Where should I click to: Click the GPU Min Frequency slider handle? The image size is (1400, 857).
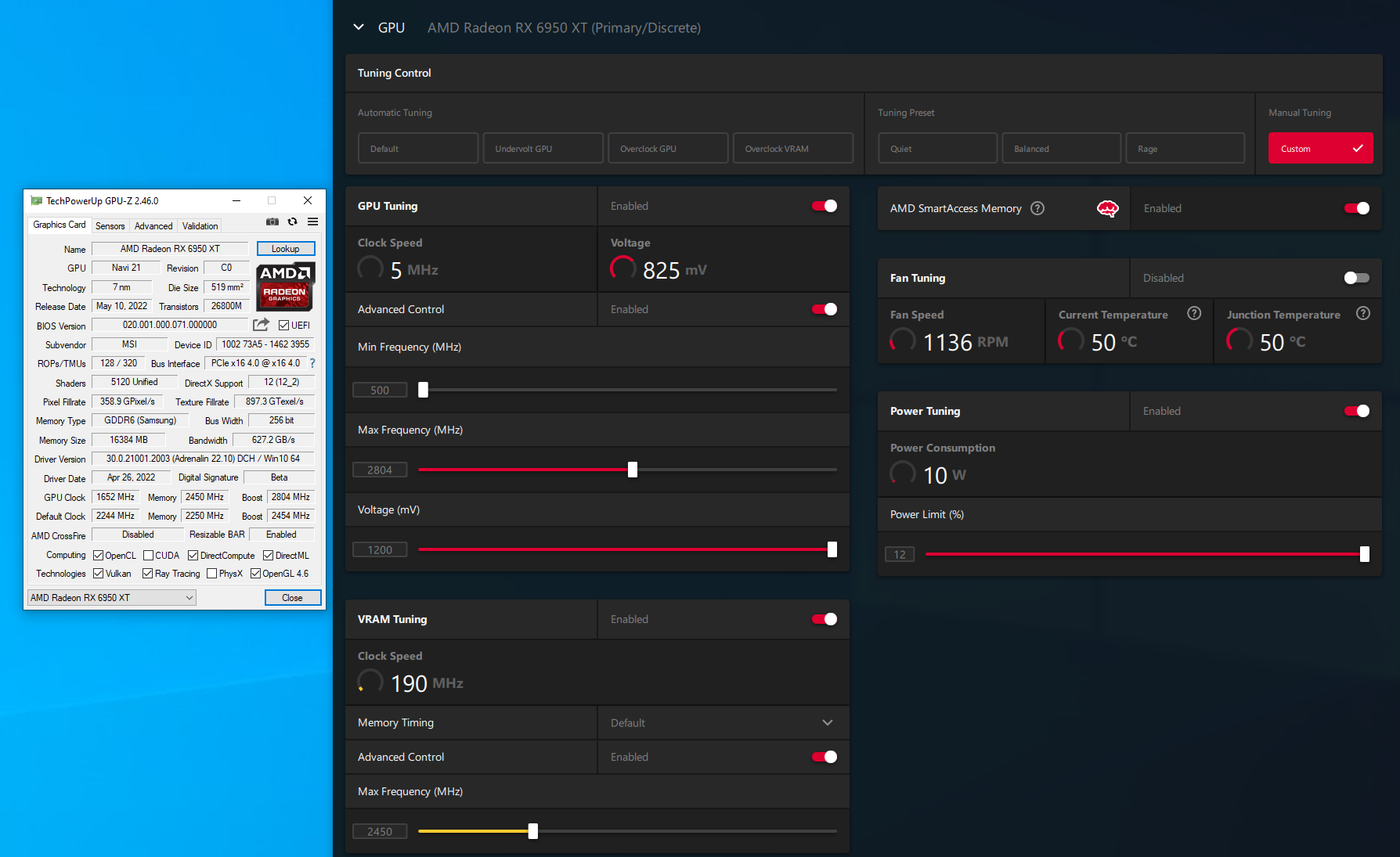pyautogui.click(x=423, y=390)
